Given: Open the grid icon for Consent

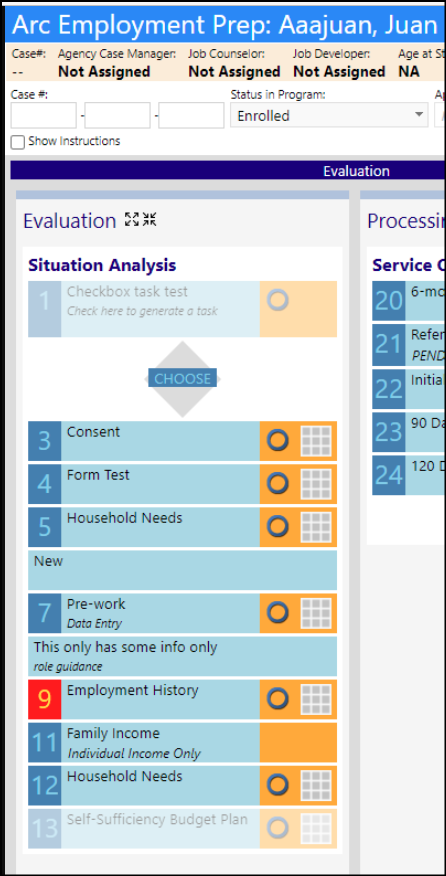Looking at the screenshot, I should 316,441.
